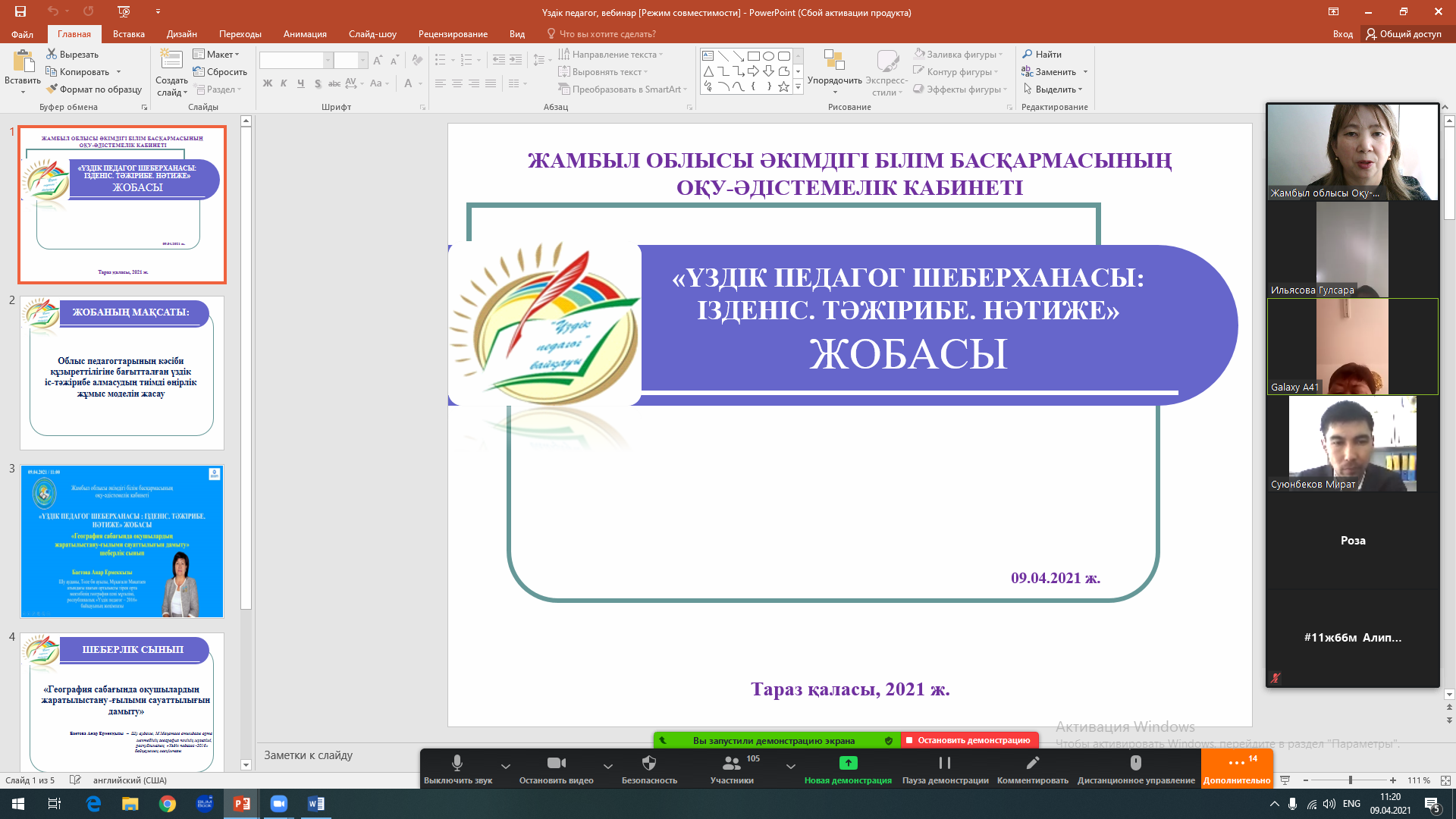The image size is (1456, 819).
Task: Toggle Underline (Ч) formatting
Action: (300, 83)
